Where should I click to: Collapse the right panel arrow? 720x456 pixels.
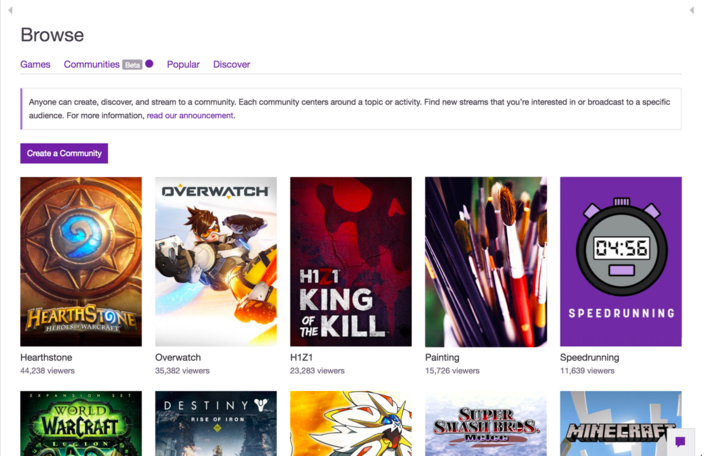point(692,10)
